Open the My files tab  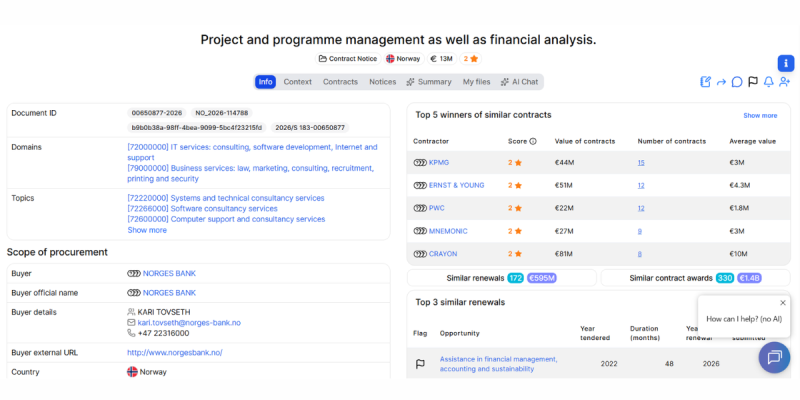click(x=477, y=82)
